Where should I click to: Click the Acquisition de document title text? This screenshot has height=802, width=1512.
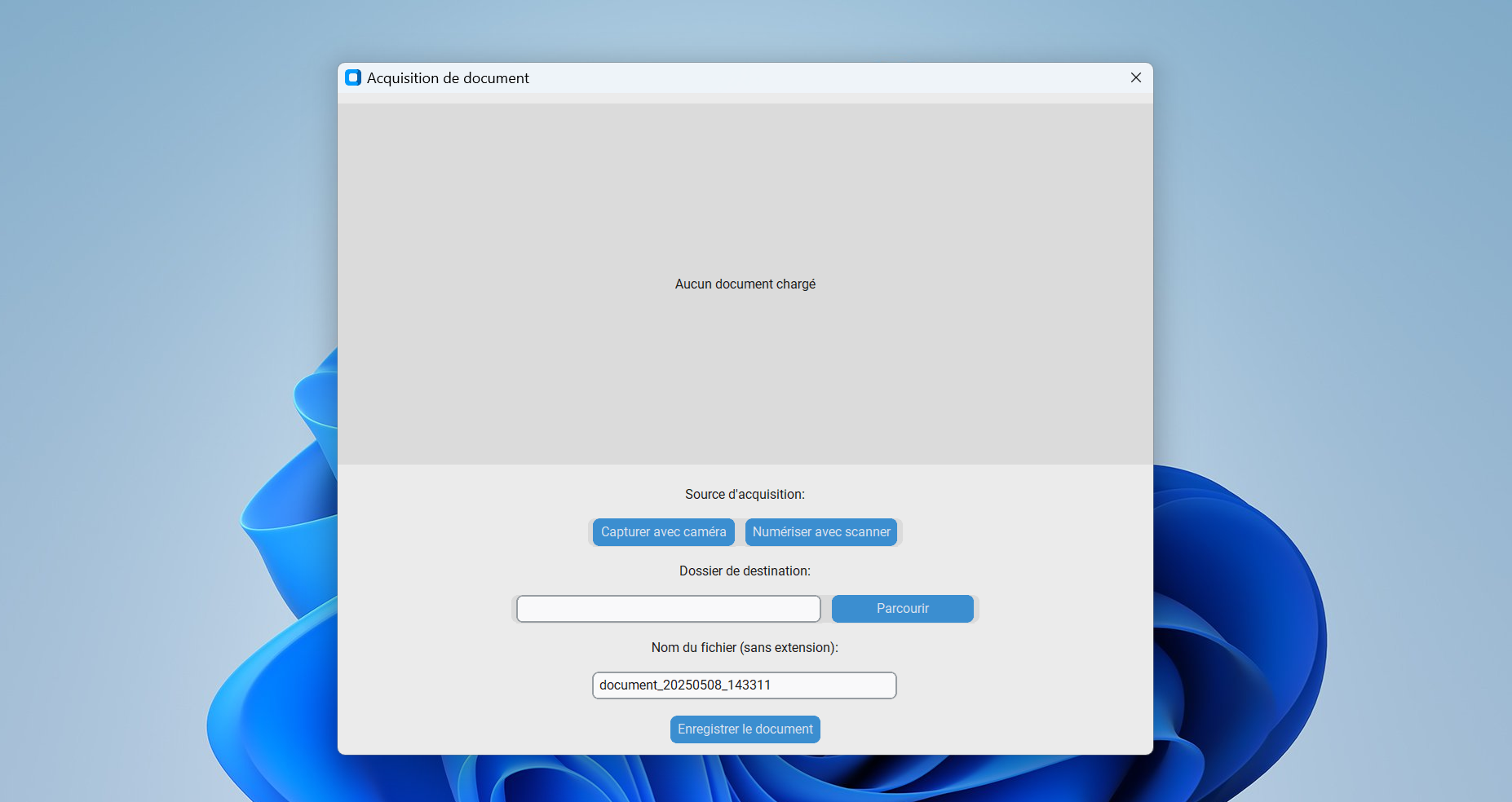coord(448,78)
